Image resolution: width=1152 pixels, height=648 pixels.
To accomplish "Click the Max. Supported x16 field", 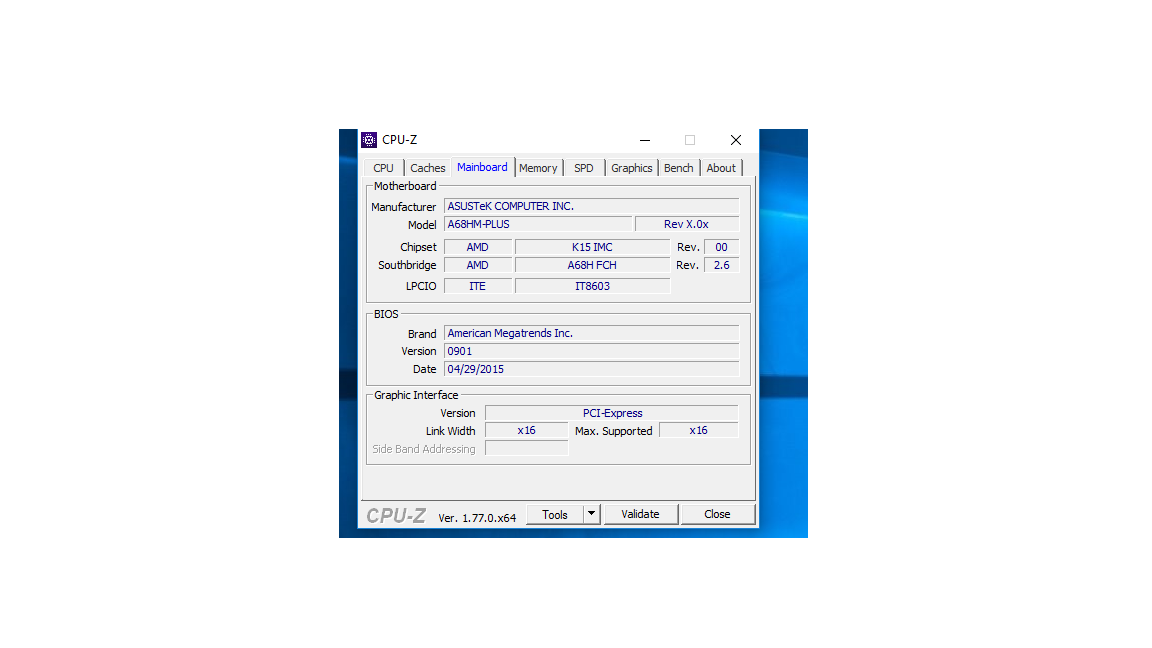I will [699, 431].
